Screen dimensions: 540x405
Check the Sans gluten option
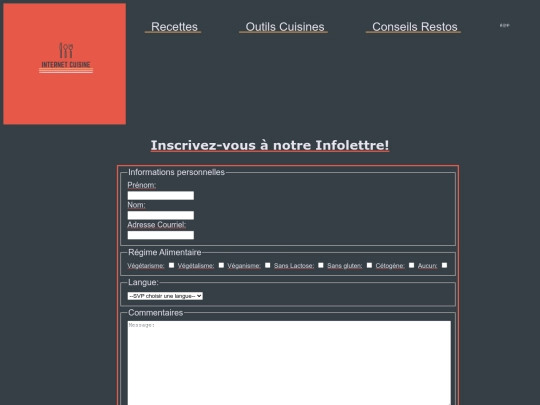pos(369,265)
